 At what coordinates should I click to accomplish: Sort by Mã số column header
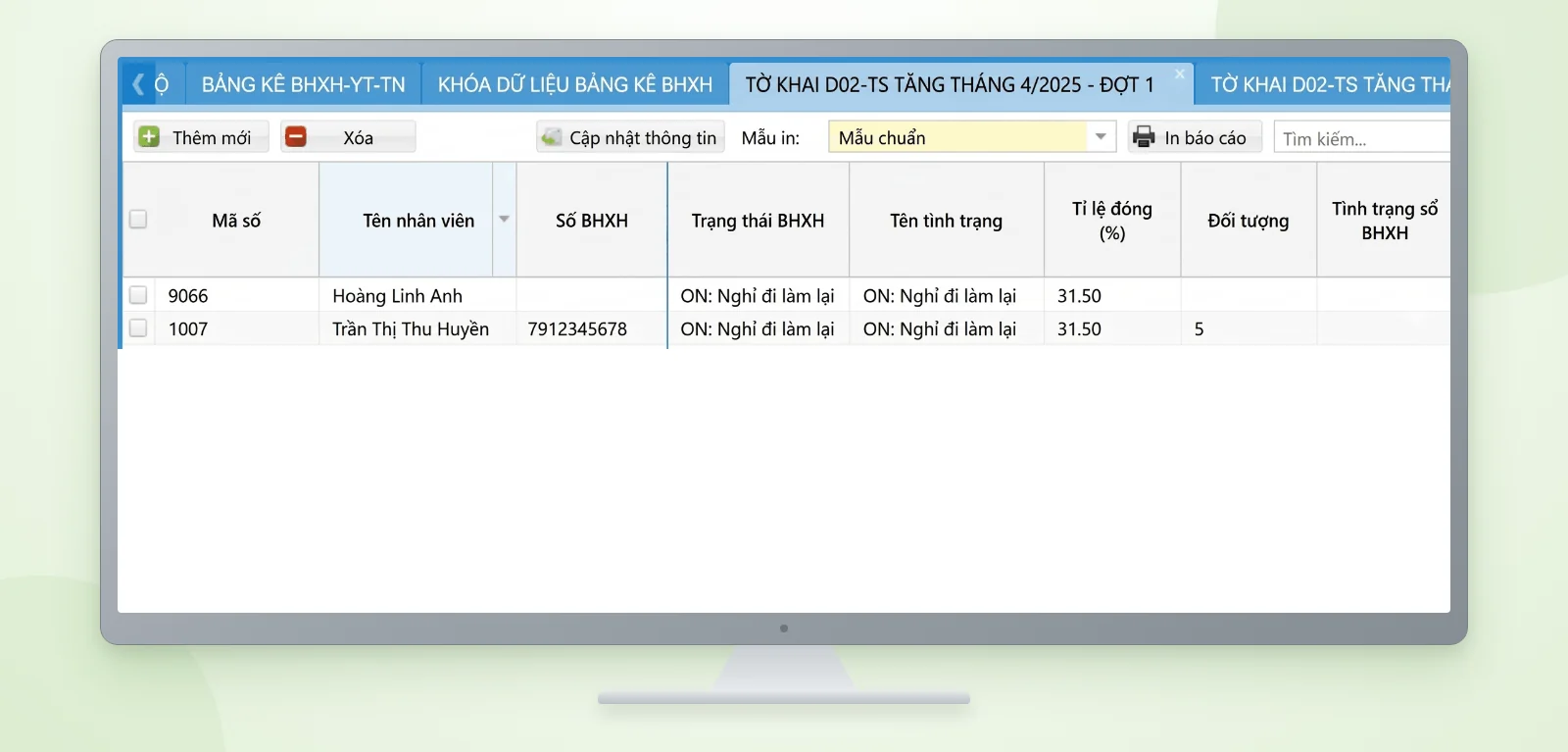click(236, 221)
